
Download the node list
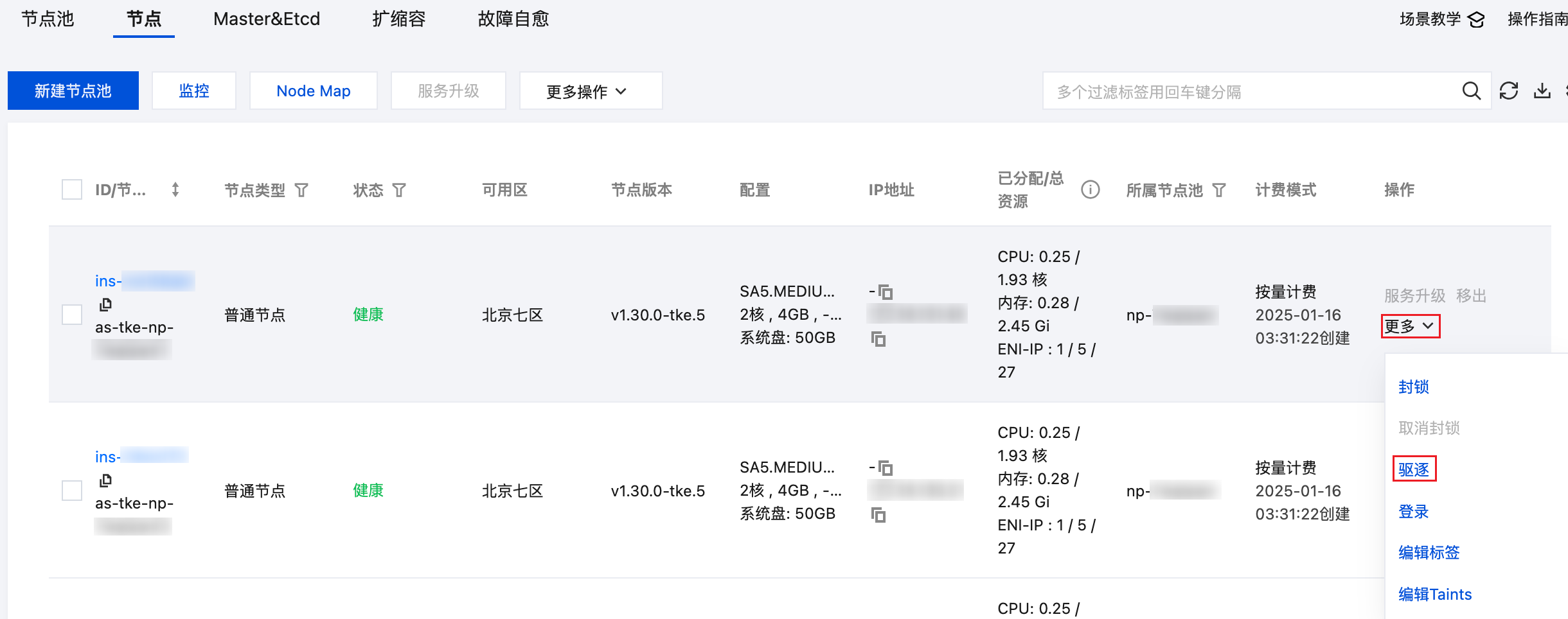coord(1542,91)
